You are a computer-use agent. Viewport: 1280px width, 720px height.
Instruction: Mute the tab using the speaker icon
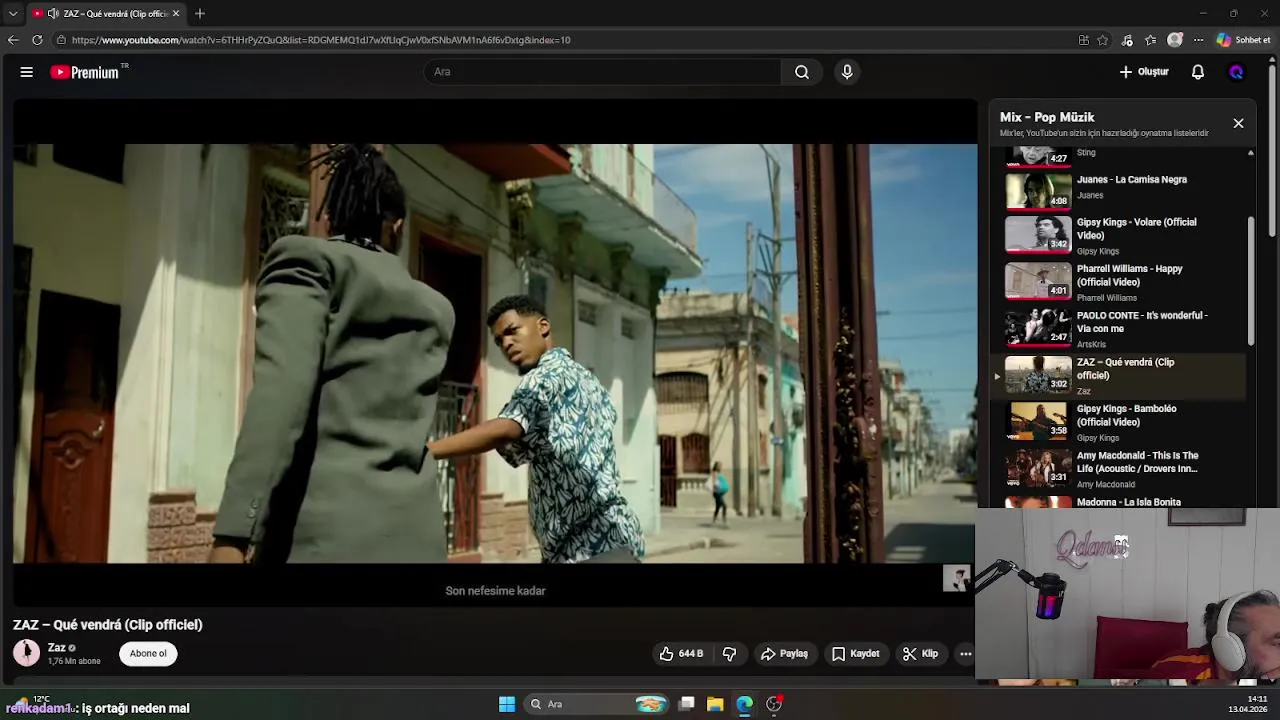[53, 13]
